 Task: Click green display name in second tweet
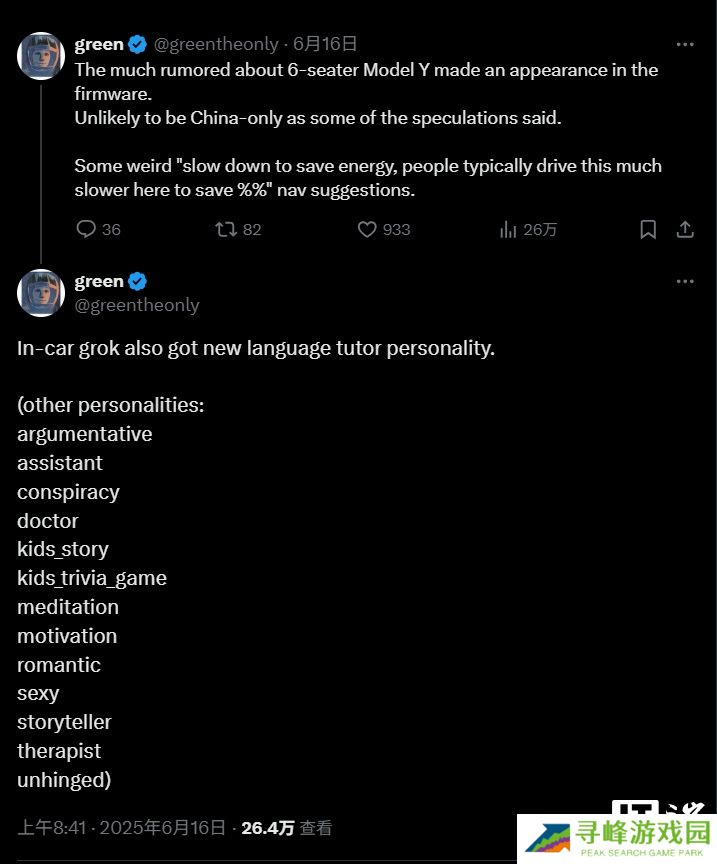99,281
